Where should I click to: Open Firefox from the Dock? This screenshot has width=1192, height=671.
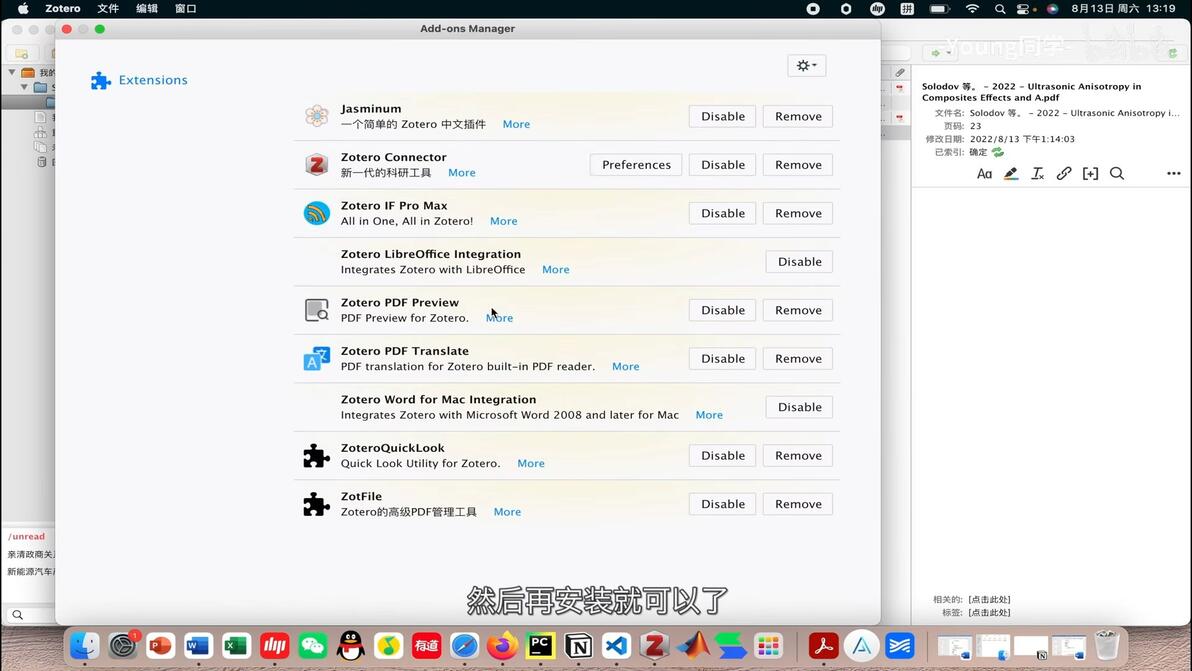point(502,646)
